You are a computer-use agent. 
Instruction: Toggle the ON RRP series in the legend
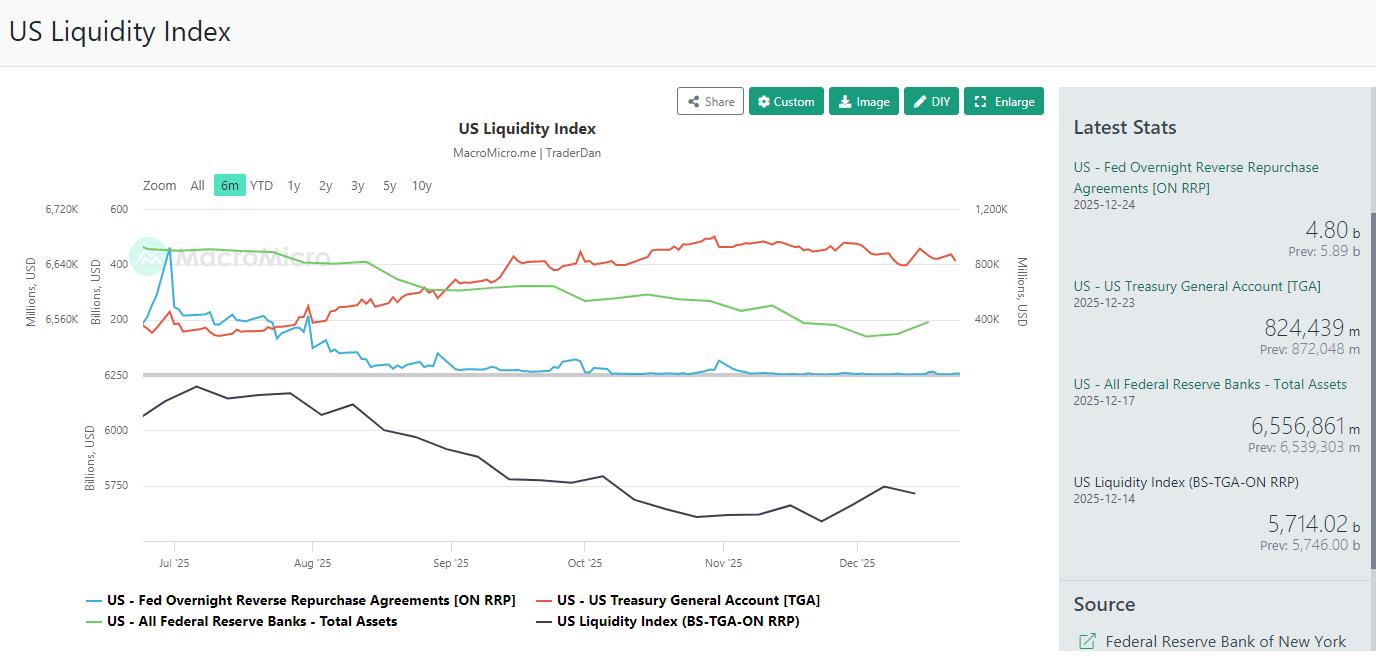pyautogui.click(x=300, y=600)
